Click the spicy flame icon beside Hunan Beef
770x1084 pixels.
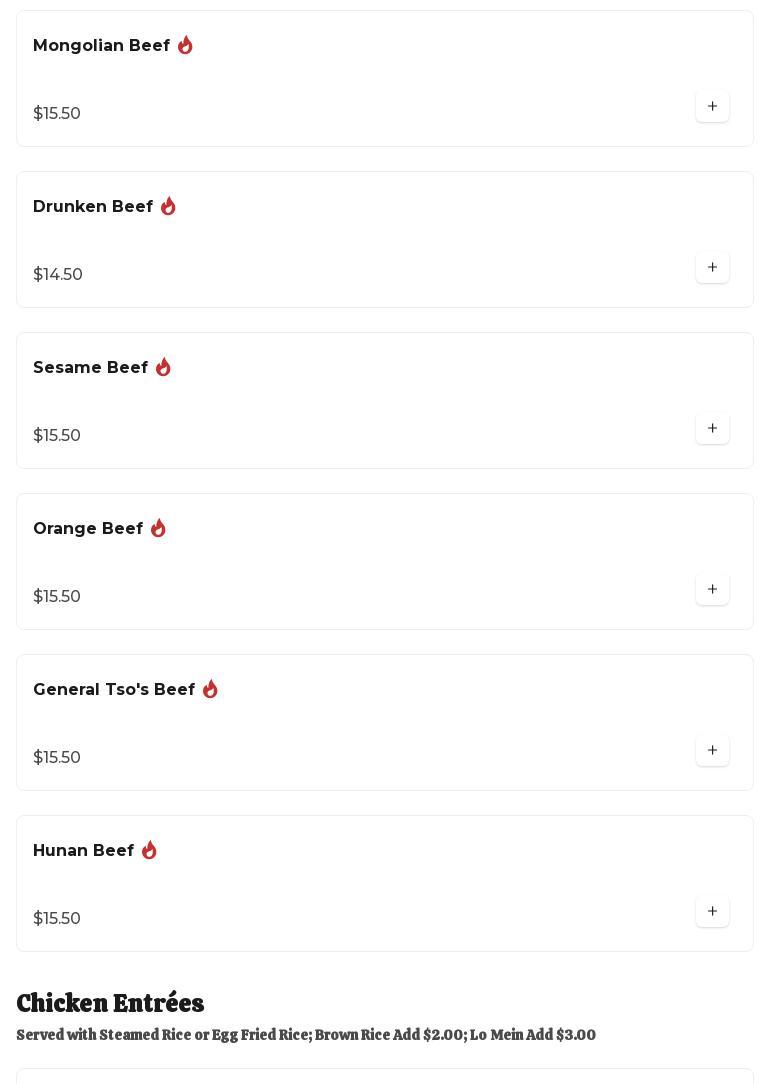149,851
